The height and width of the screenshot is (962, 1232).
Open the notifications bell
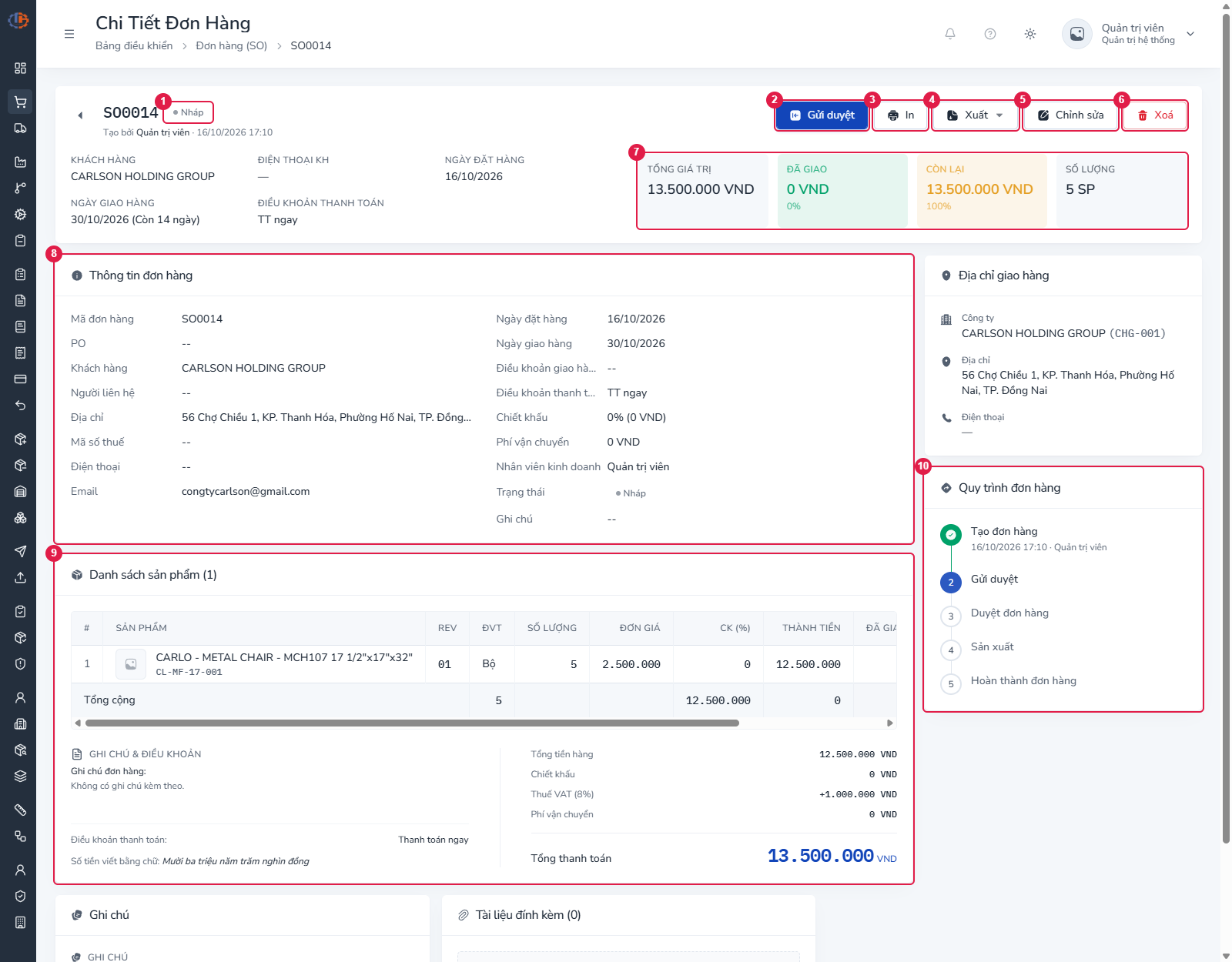pos(950,34)
